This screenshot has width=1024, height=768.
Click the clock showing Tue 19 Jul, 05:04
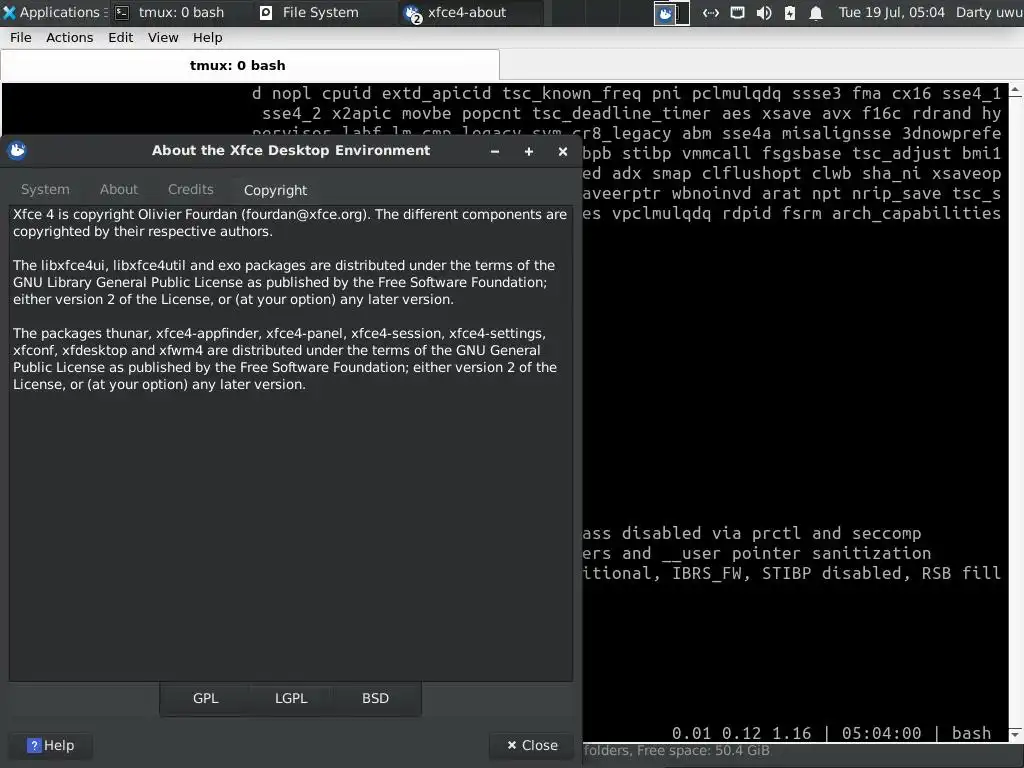[x=891, y=12]
